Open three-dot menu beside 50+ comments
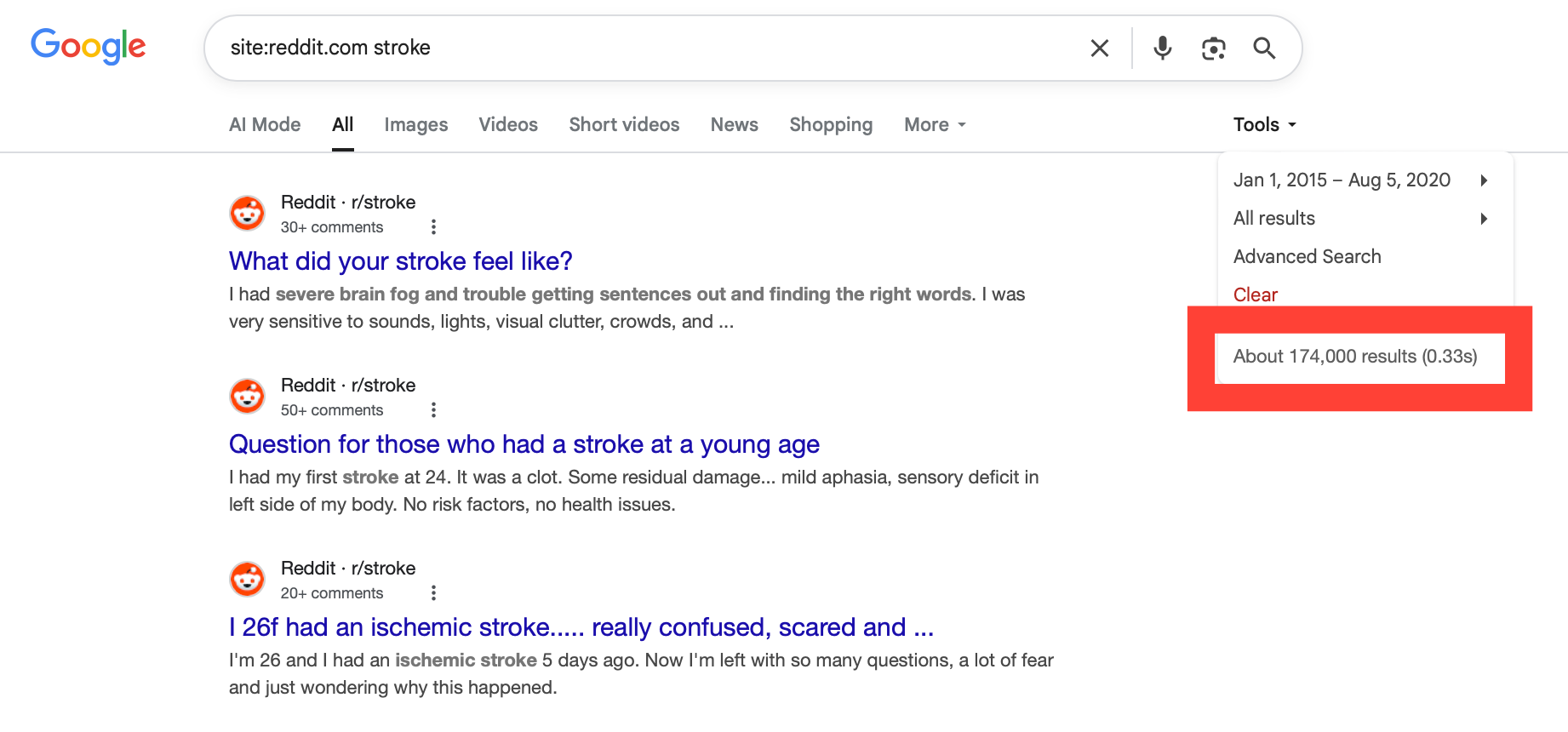This screenshot has width=1568, height=732. point(433,410)
